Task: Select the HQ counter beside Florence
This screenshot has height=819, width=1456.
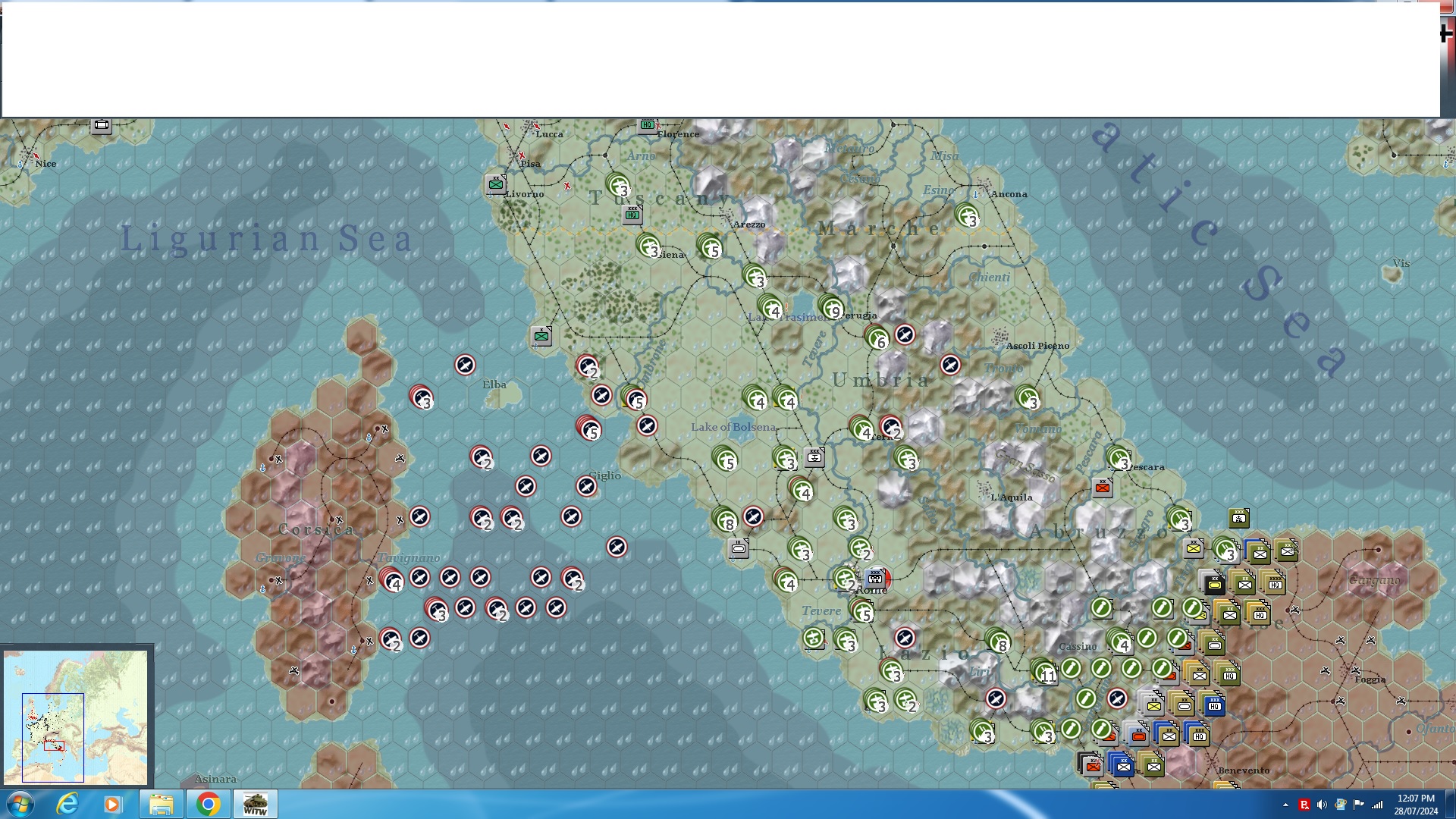Action: [x=647, y=125]
